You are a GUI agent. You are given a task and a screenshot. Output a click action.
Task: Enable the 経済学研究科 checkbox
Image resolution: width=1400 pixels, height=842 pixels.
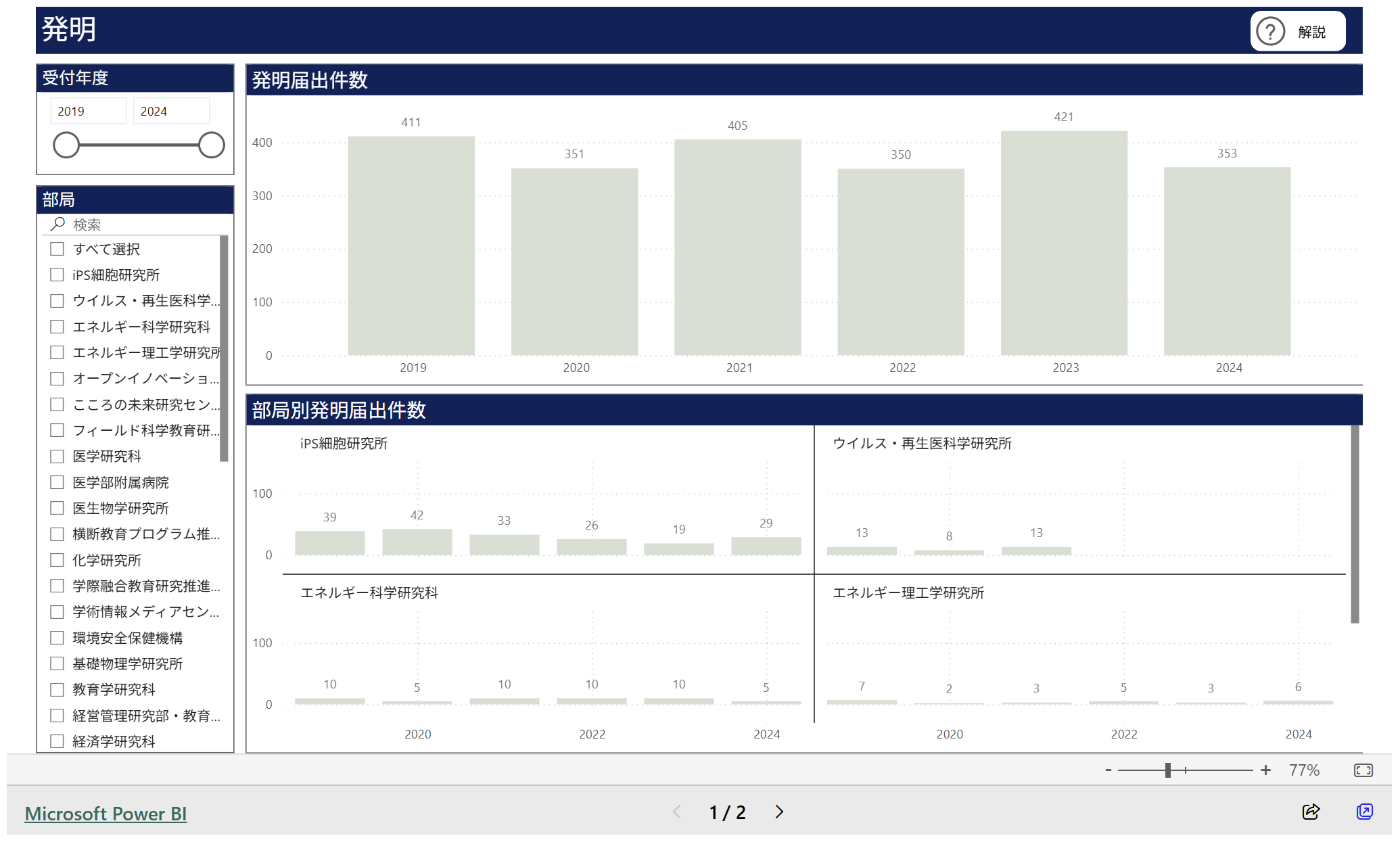pos(57,741)
